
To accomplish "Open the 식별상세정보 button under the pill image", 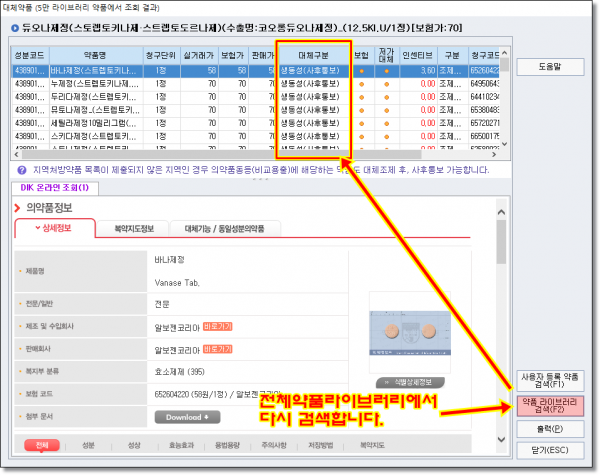I will click(410, 382).
